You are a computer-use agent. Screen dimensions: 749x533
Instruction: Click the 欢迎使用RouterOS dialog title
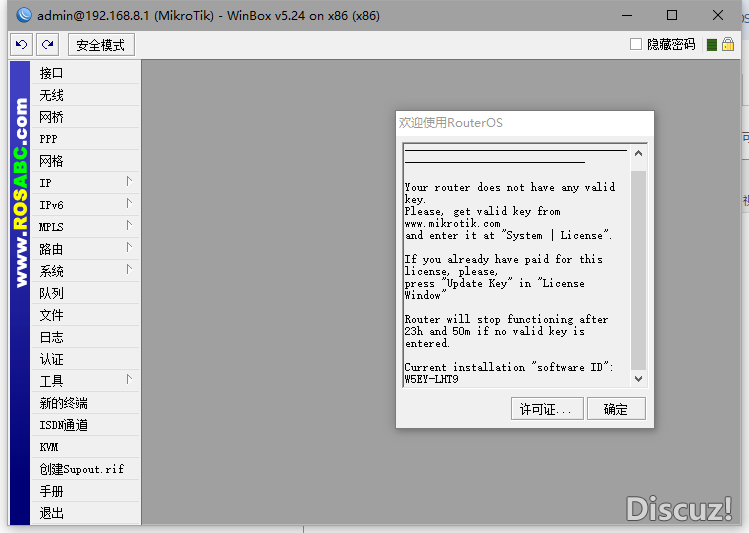coord(451,123)
